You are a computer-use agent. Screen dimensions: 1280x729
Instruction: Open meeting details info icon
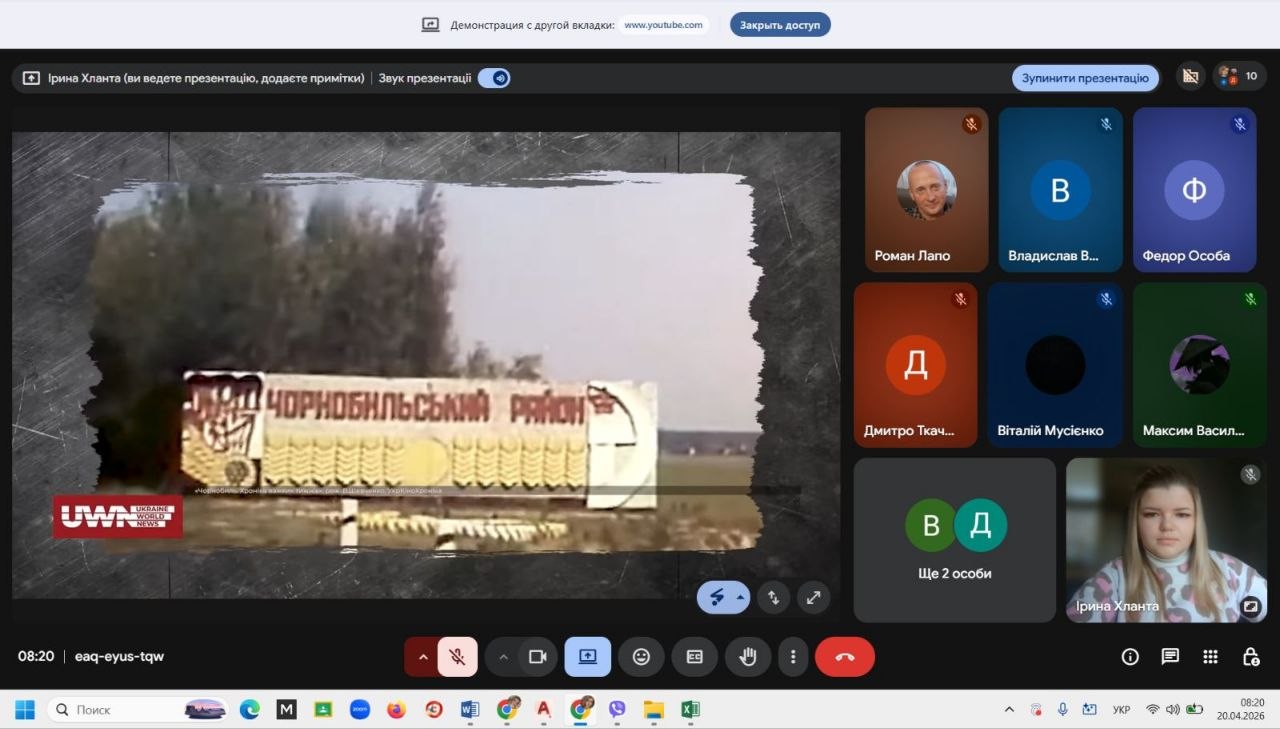1130,657
